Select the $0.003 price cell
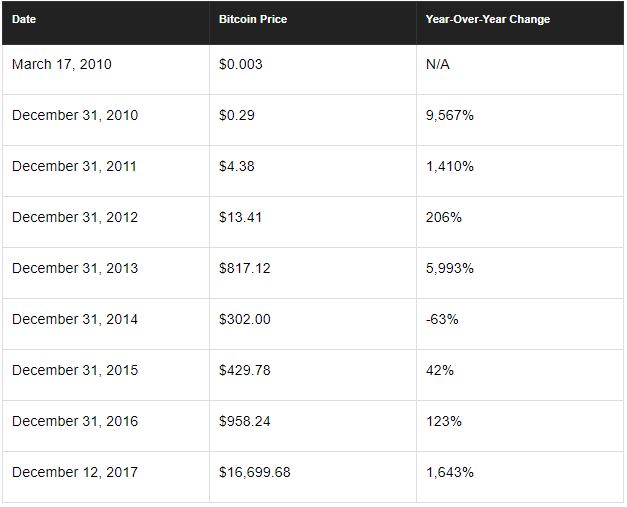627x507 pixels. [x=240, y=64]
